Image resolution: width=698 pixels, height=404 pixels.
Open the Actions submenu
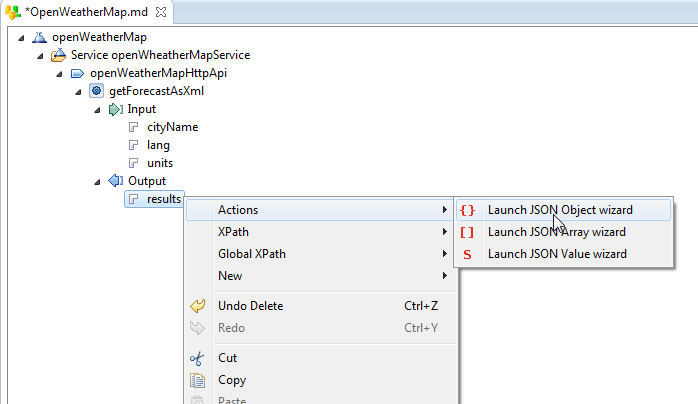point(318,210)
